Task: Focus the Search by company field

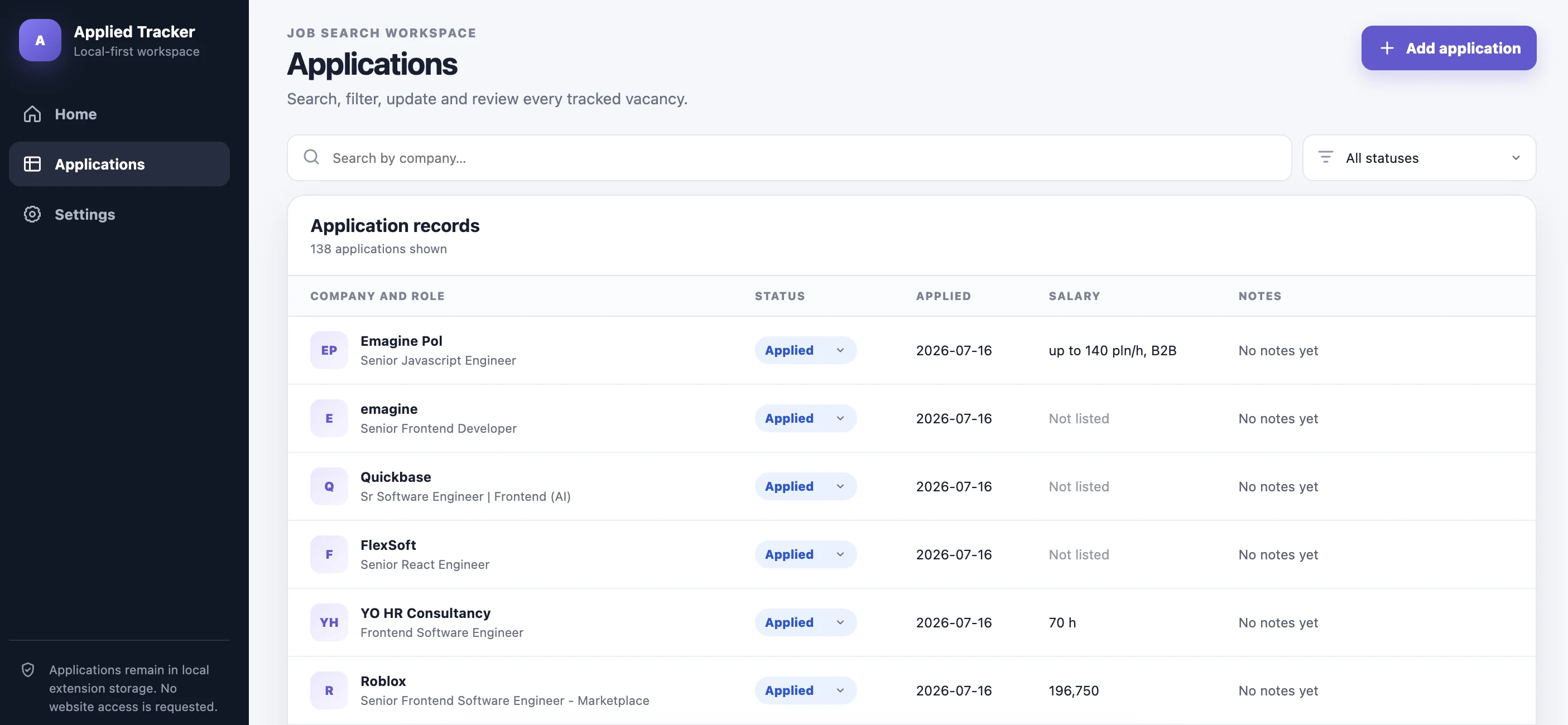Action: [x=789, y=157]
